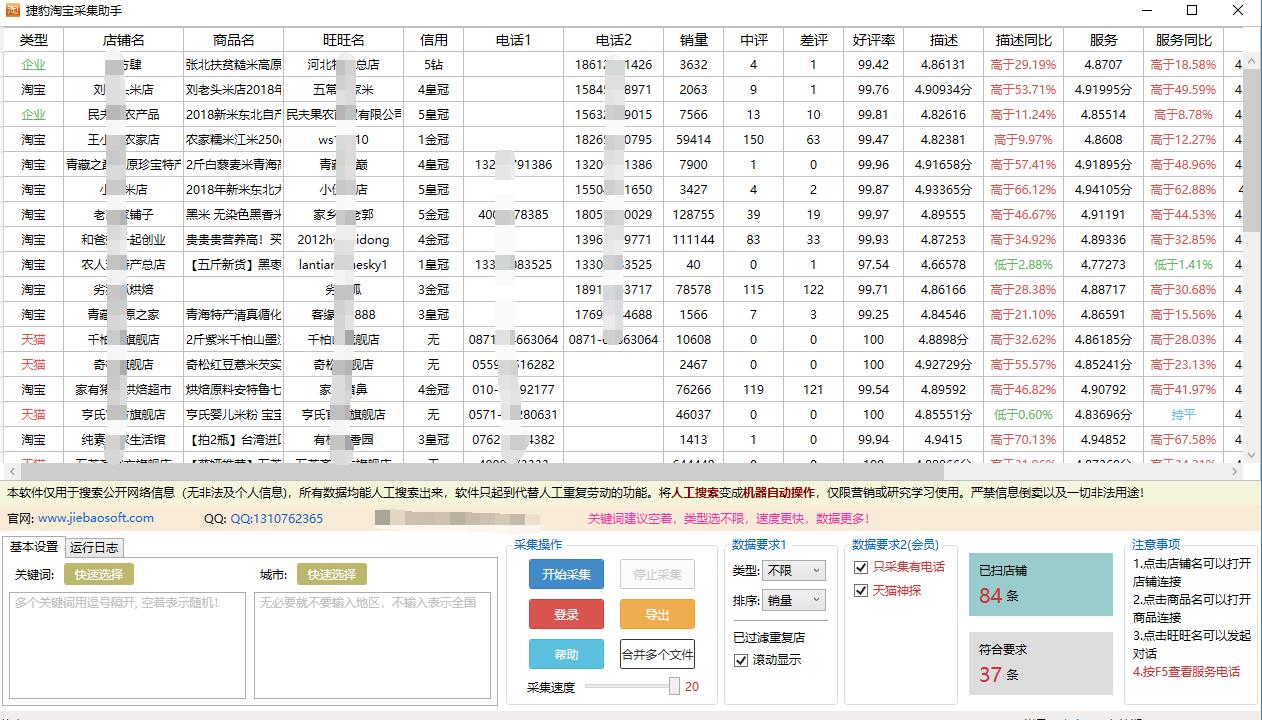Open product 2斤白藜麦米青海

(x=234, y=164)
